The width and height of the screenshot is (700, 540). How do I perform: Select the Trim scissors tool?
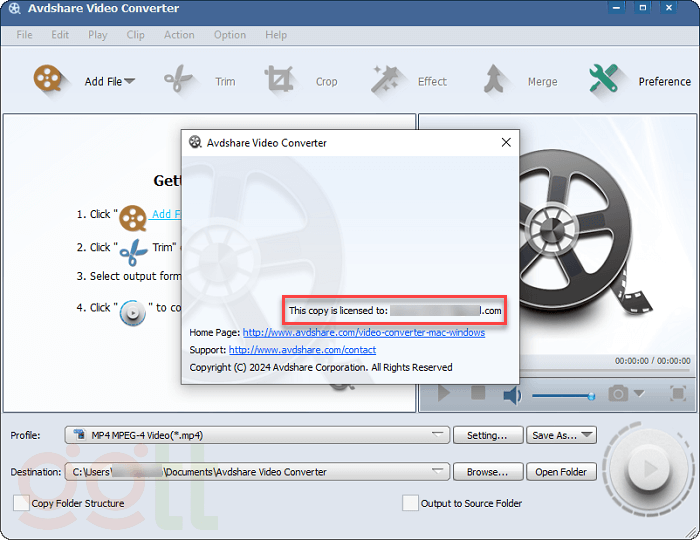(178, 80)
